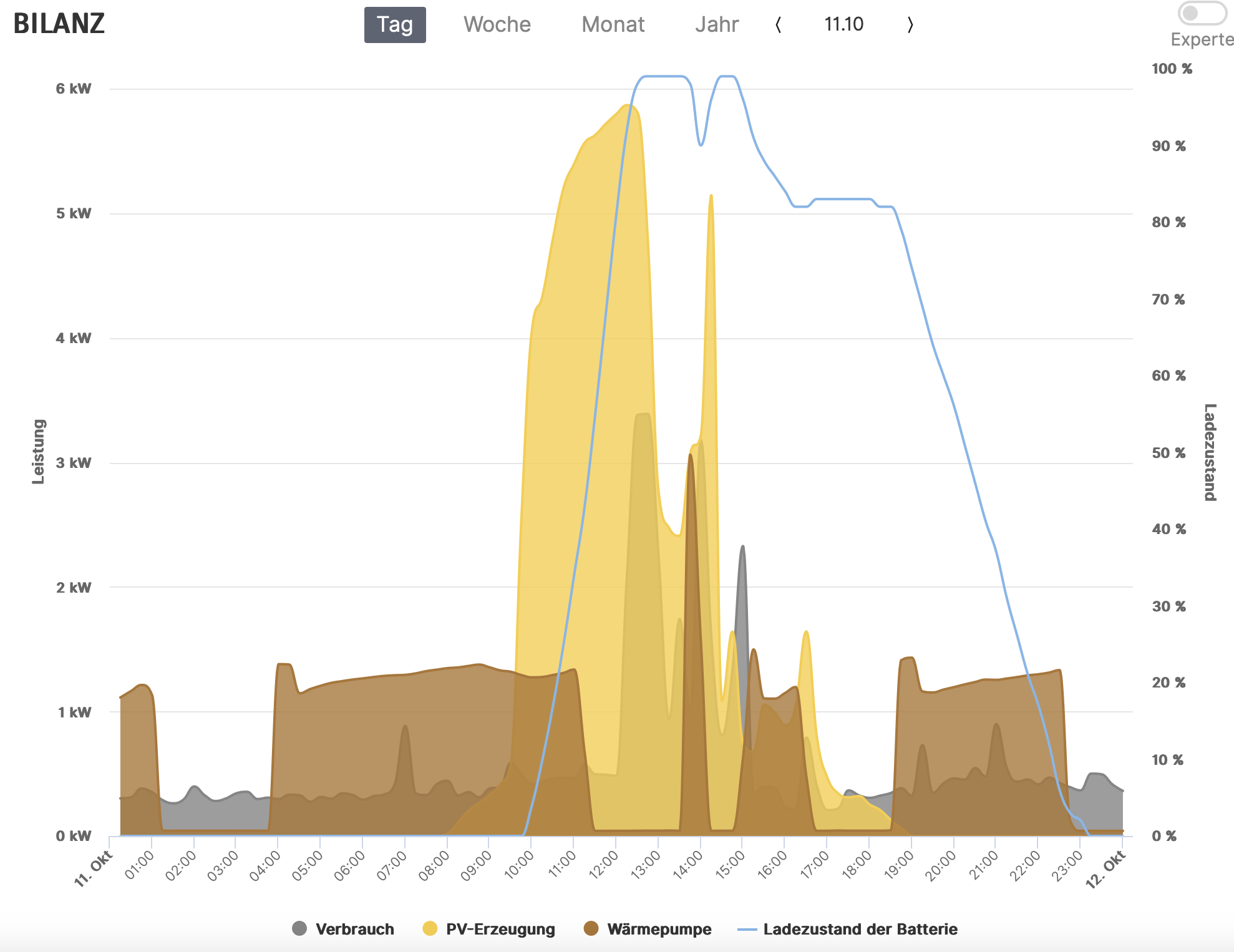1234x952 pixels.
Task: Toggle Ladezustand der Batterie legend entry
Action: pyautogui.click(x=847, y=929)
